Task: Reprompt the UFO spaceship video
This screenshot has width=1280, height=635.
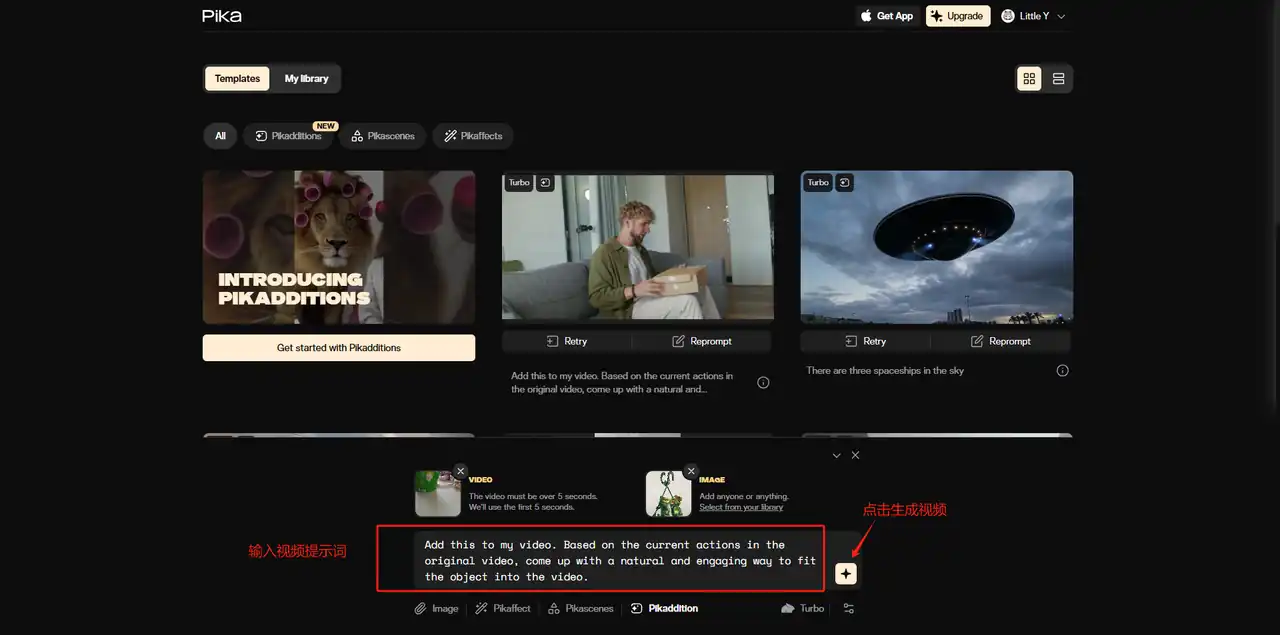Action: tap(1001, 341)
